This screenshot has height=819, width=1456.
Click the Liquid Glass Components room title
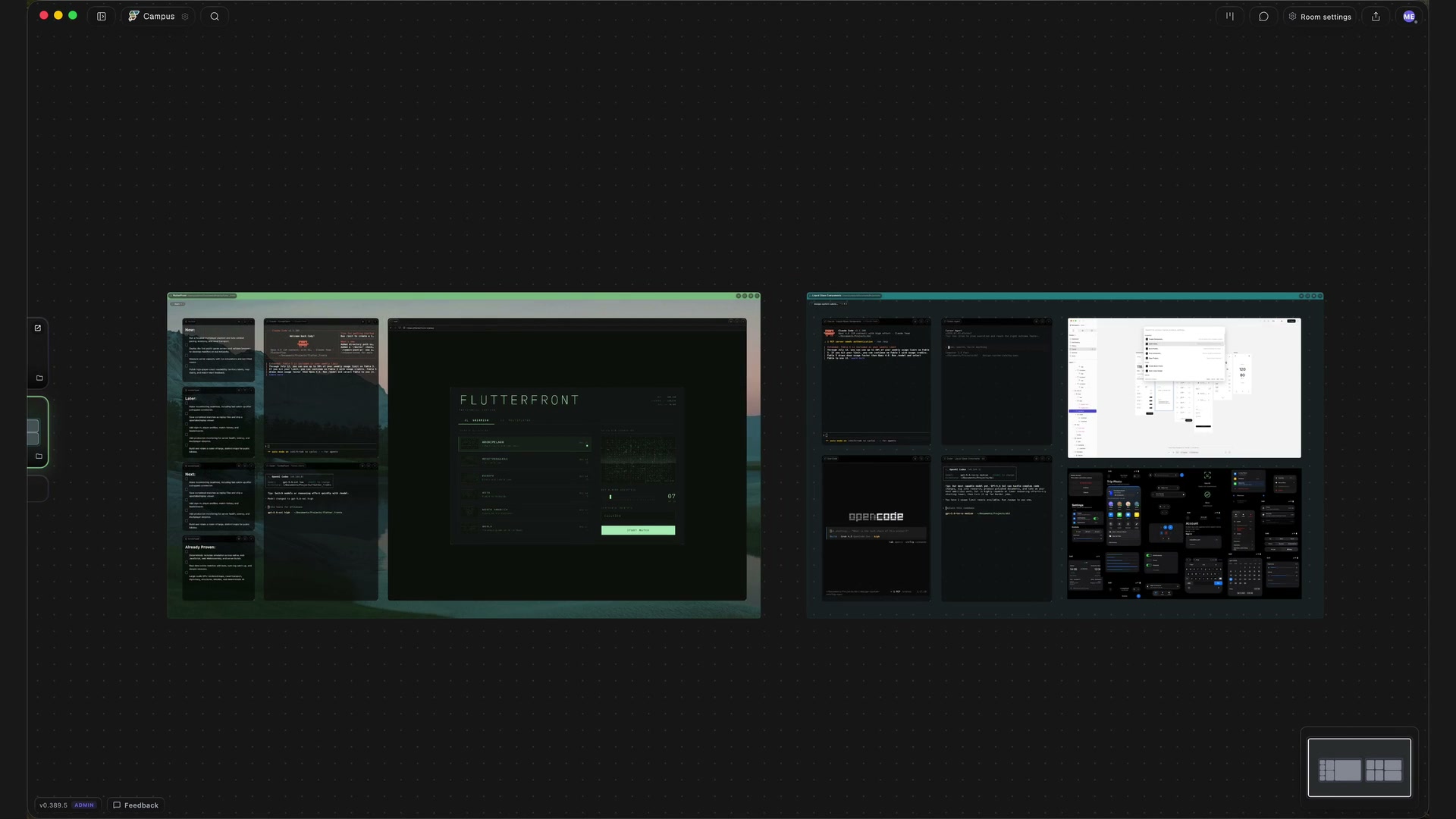click(x=827, y=296)
